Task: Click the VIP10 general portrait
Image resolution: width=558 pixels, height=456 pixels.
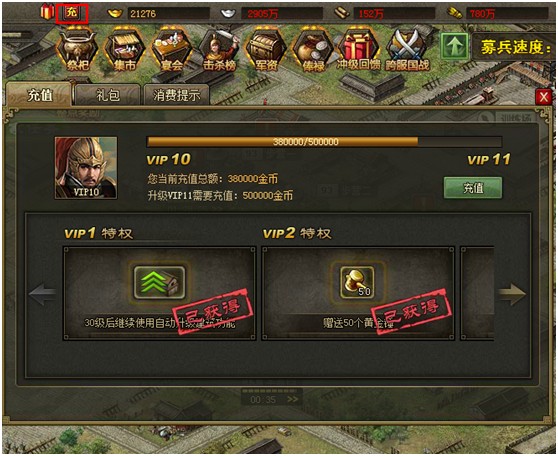Action: [x=86, y=167]
